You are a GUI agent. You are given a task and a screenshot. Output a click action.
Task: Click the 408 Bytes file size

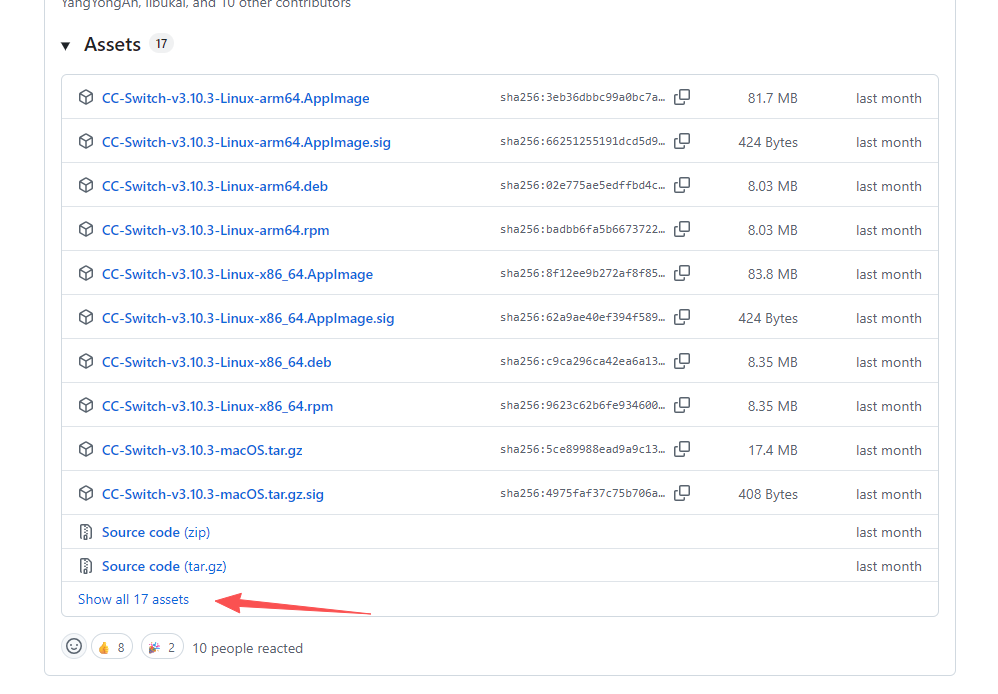(768, 493)
